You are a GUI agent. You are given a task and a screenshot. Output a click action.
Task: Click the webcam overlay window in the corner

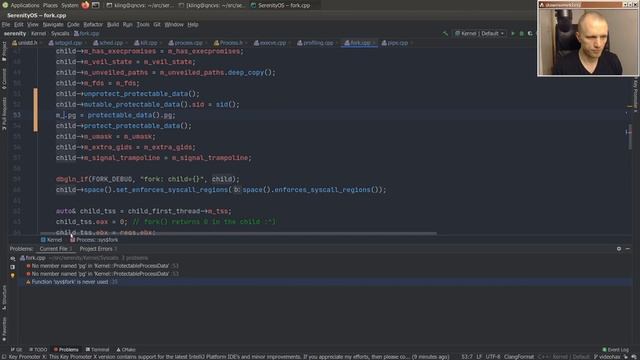coord(588,38)
